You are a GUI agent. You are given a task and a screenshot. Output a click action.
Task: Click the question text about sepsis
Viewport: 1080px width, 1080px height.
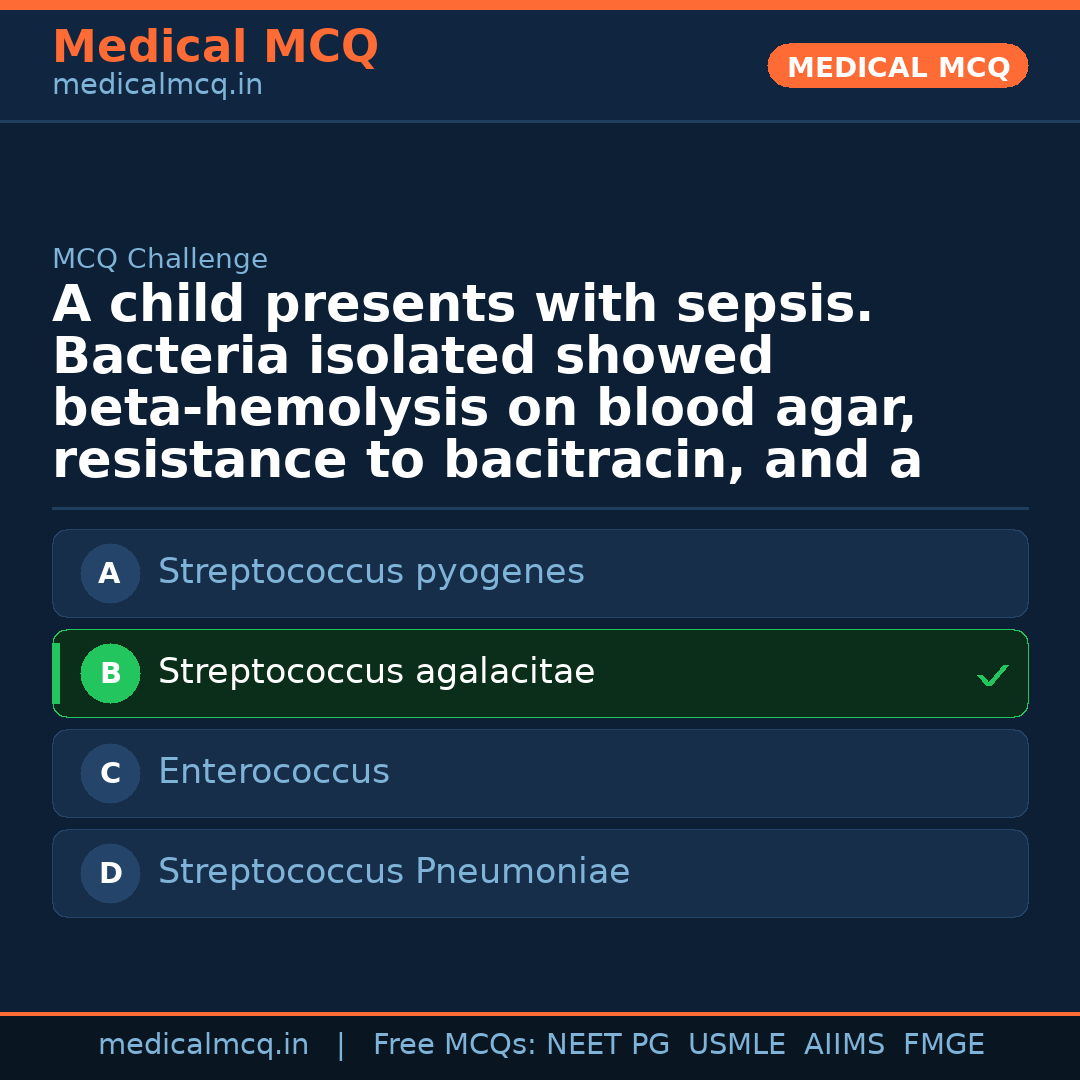click(487, 382)
